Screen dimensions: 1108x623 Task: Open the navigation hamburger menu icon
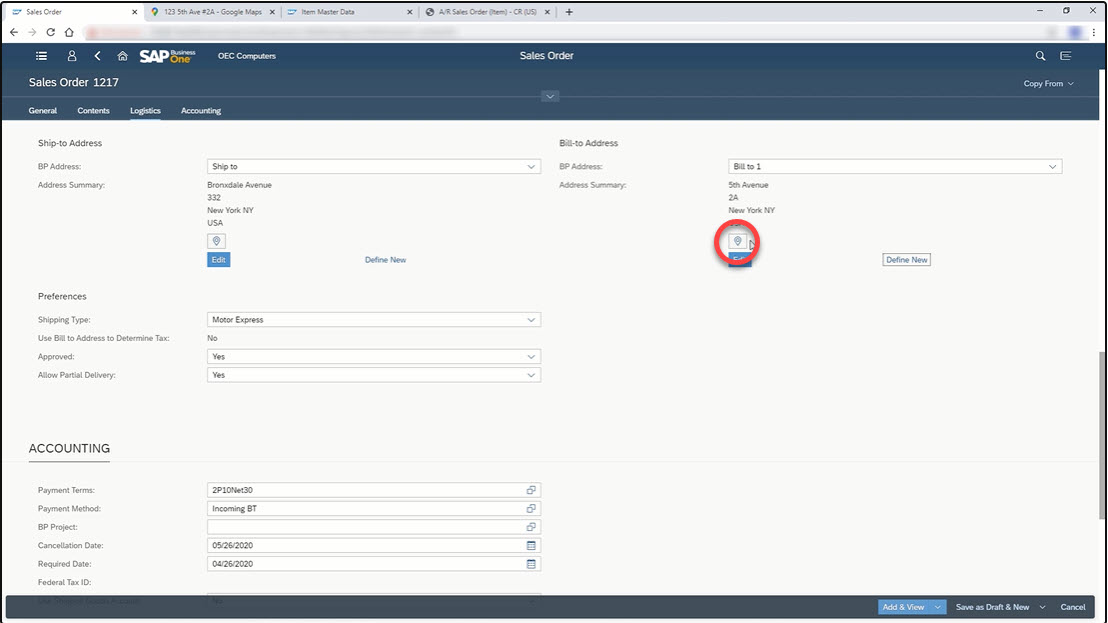click(40, 56)
